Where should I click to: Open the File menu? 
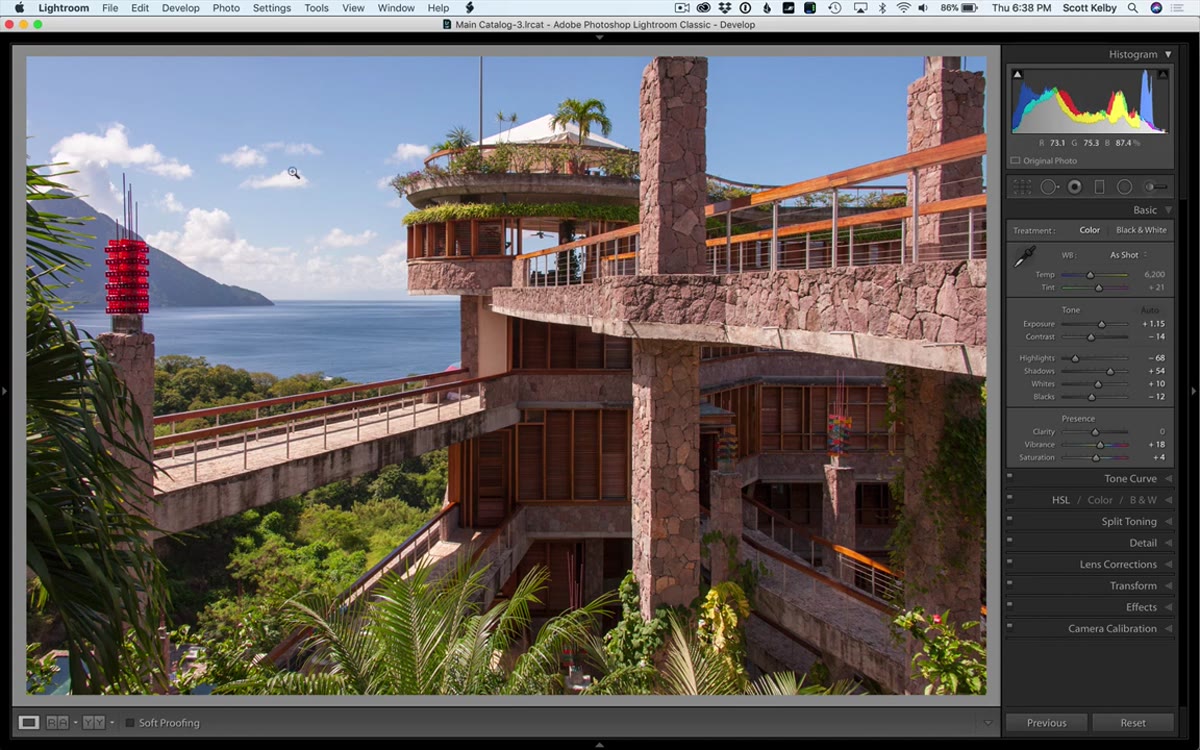[x=110, y=8]
